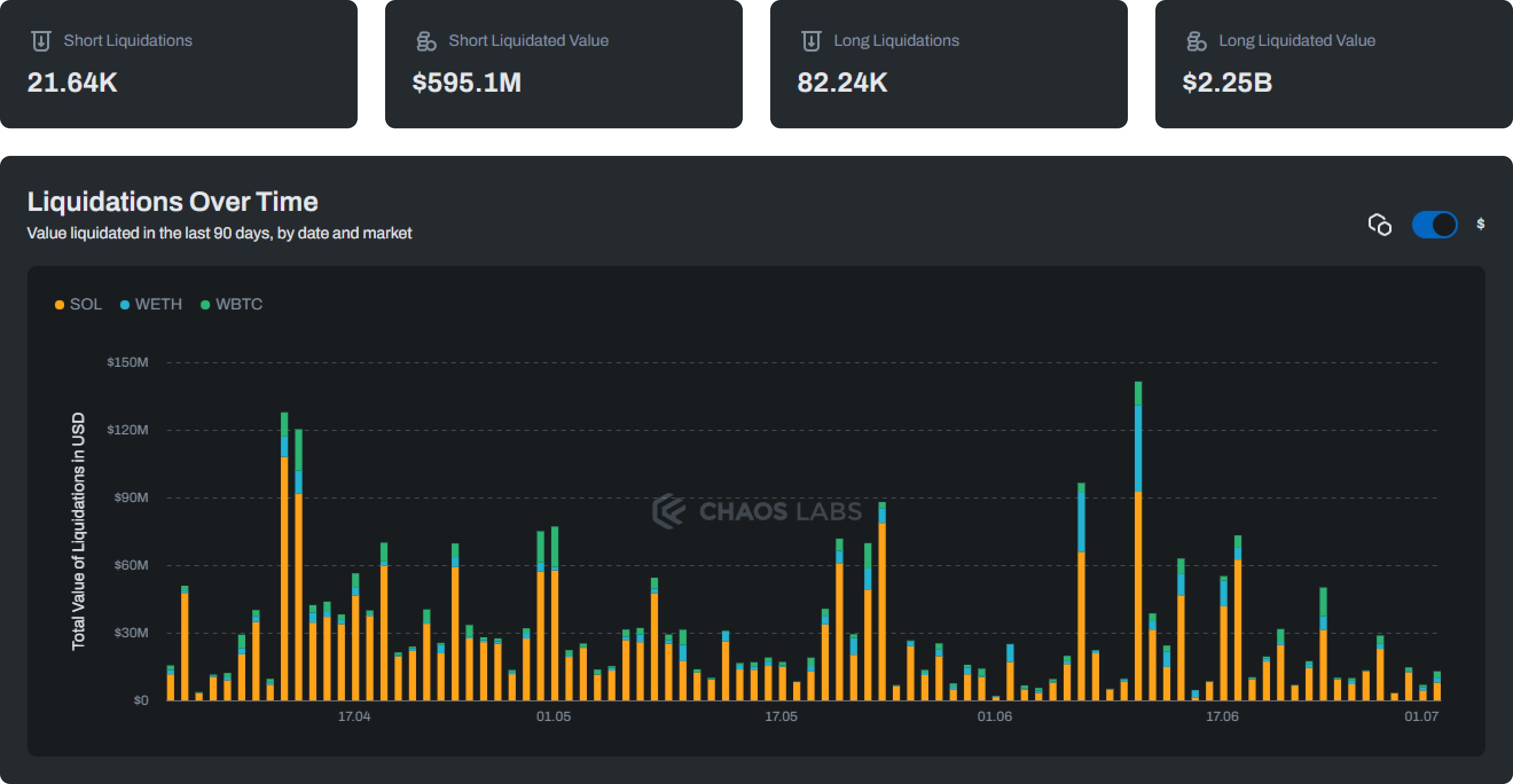Click the $120M y-axis label

[127, 430]
